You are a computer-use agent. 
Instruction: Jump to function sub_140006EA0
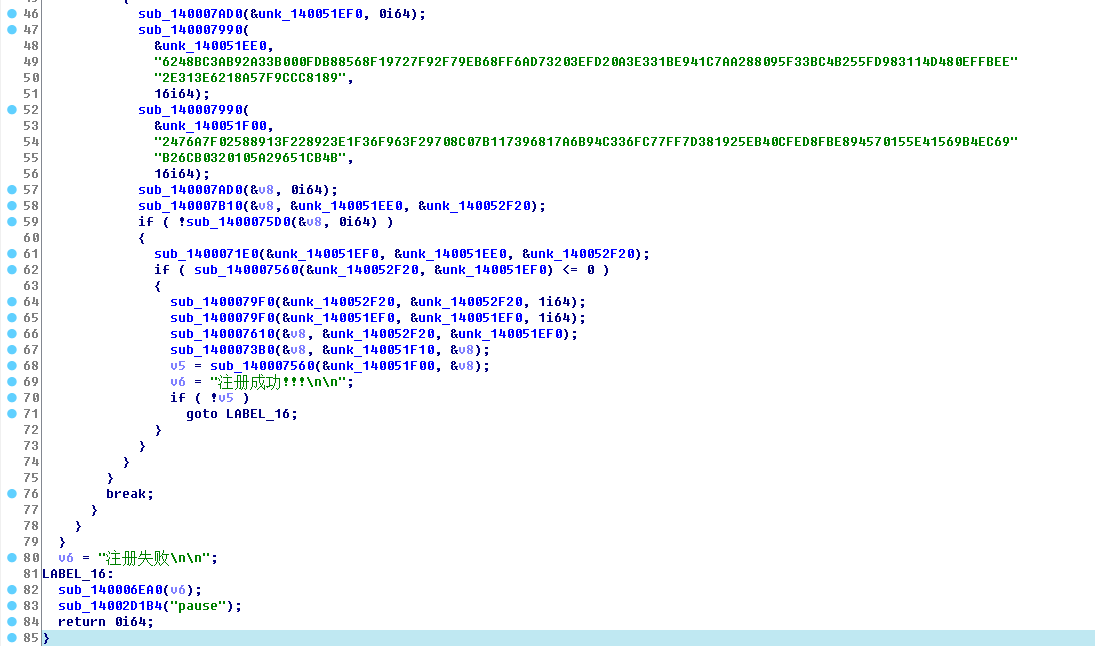110,589
